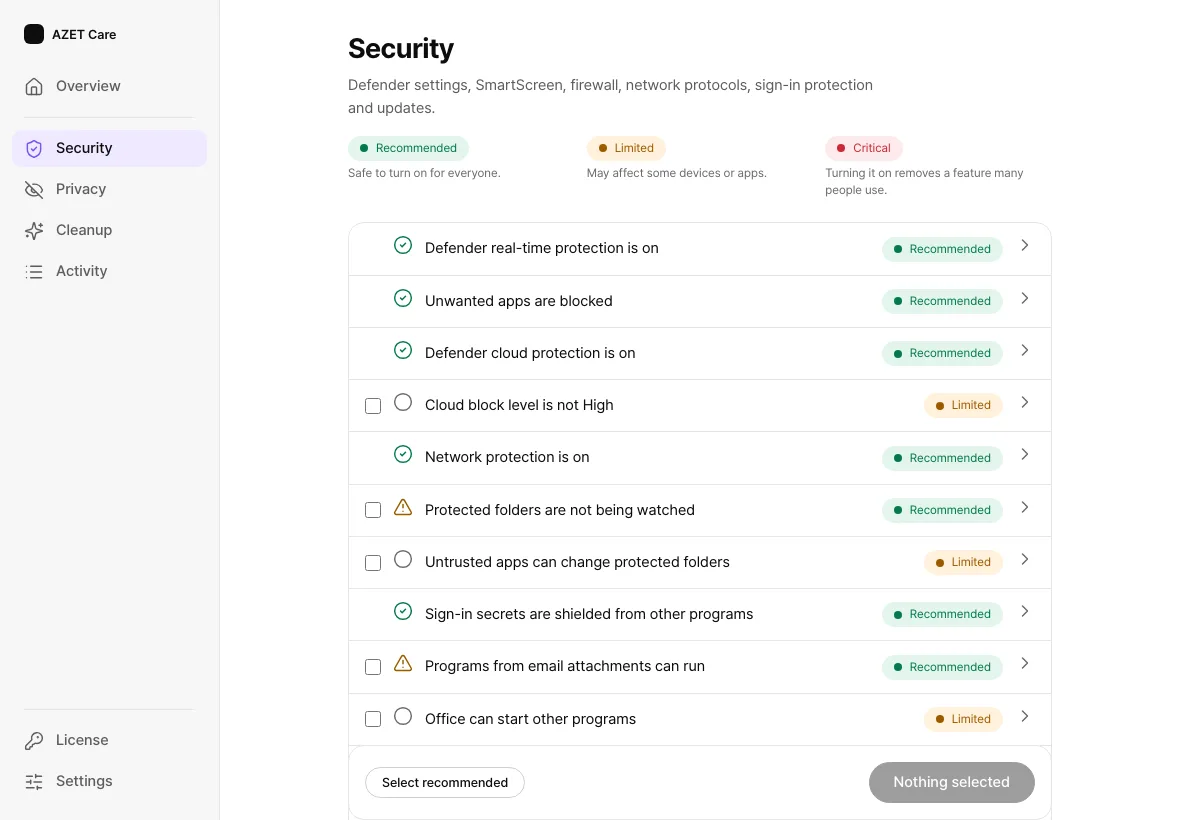Expand the Defender real-time protection row chevron

1024,245
